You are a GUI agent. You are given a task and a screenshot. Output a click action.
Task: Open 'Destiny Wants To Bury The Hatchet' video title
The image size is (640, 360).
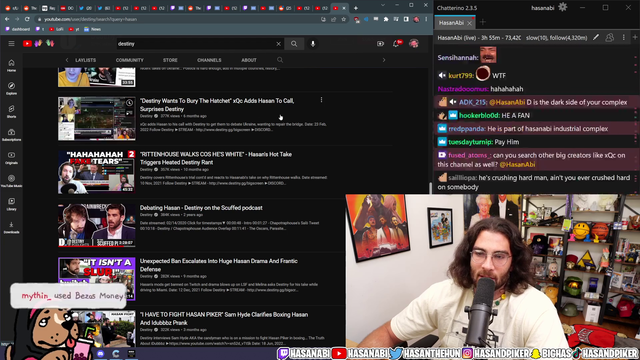(x=217, y=104)
